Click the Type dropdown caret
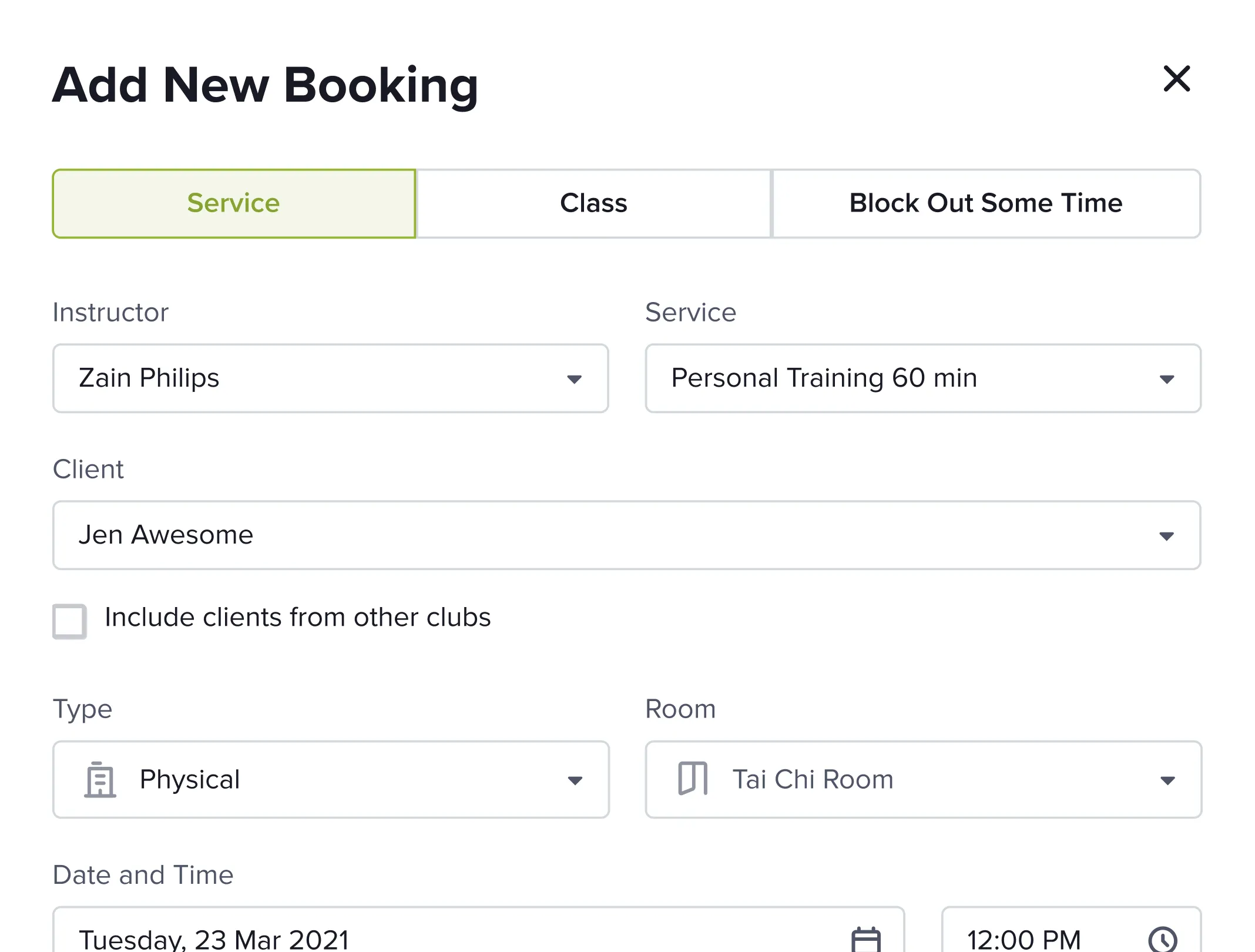 [x=575, y=780]
